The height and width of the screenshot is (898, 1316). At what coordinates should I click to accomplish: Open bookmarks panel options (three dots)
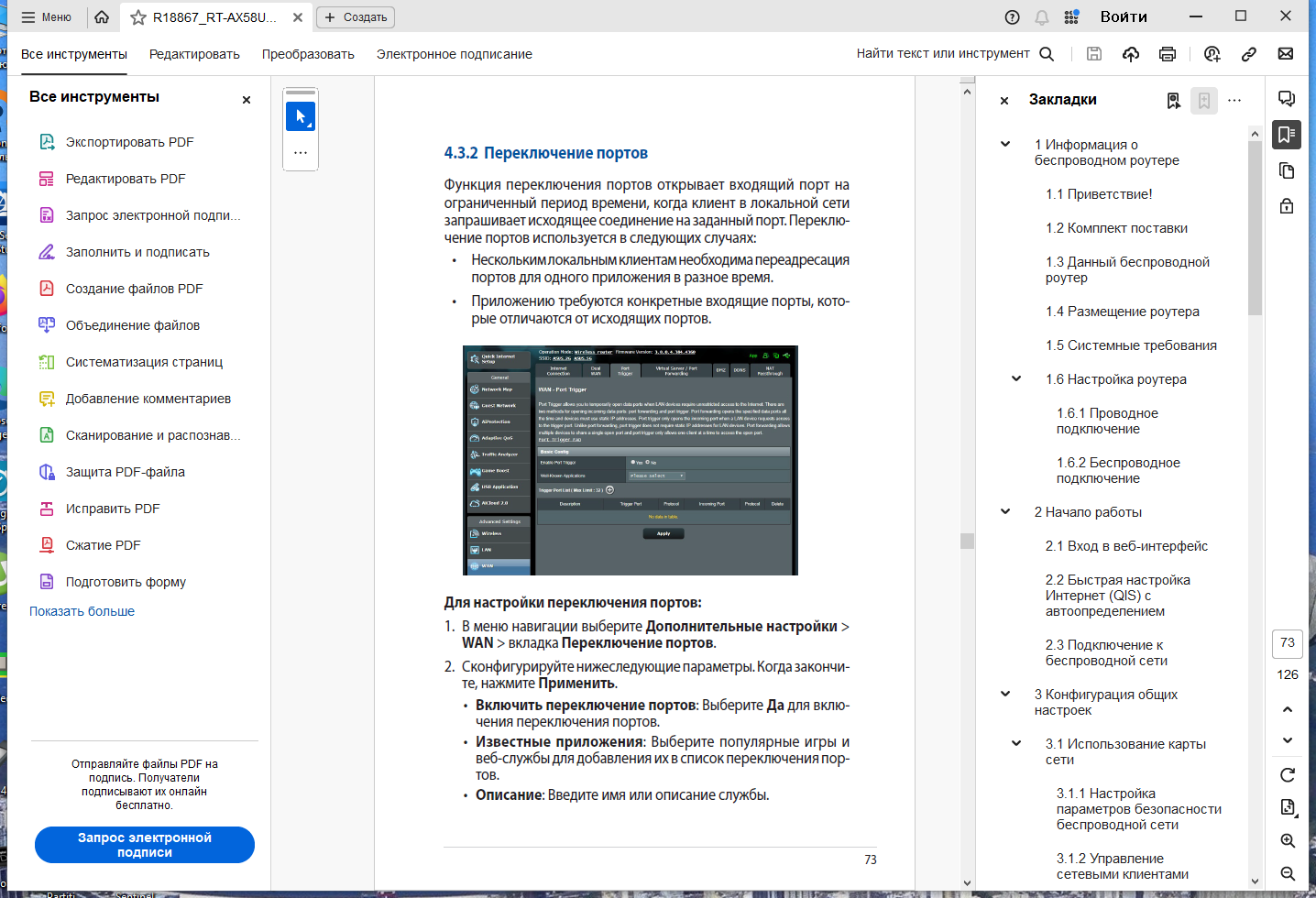coord(1234,101)
